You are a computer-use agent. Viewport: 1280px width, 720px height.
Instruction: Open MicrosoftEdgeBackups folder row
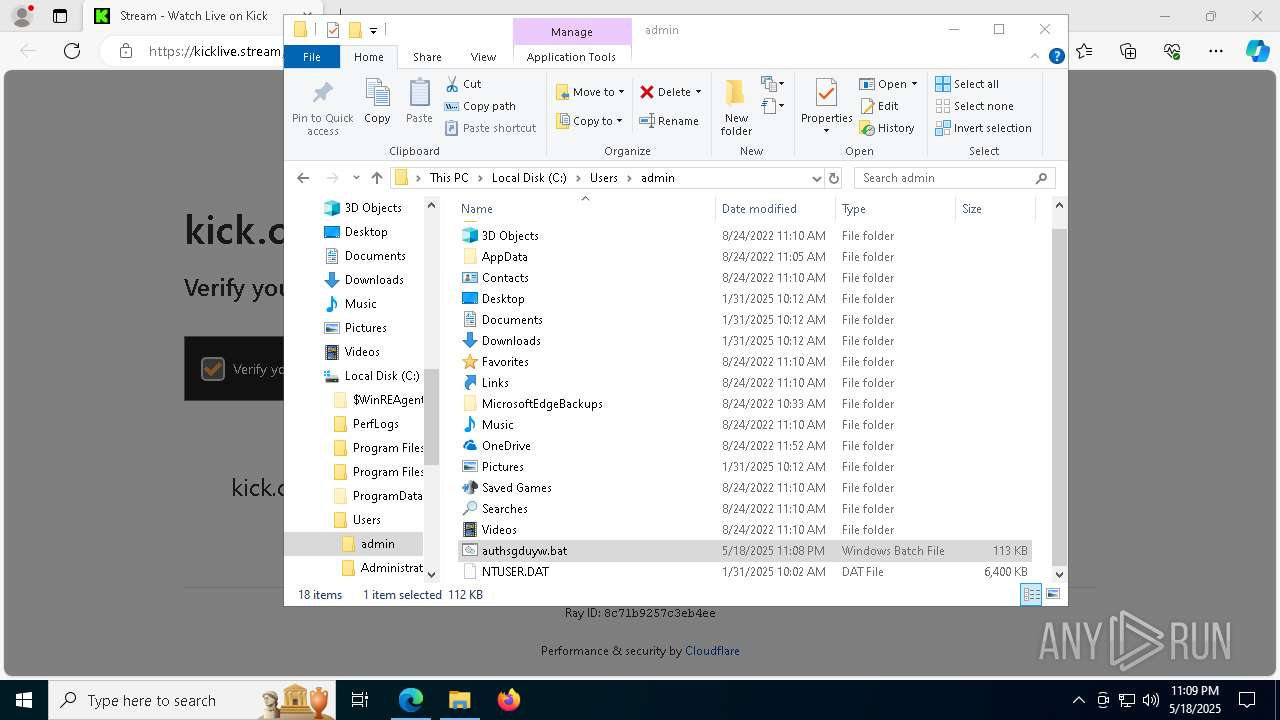point(745,404)
